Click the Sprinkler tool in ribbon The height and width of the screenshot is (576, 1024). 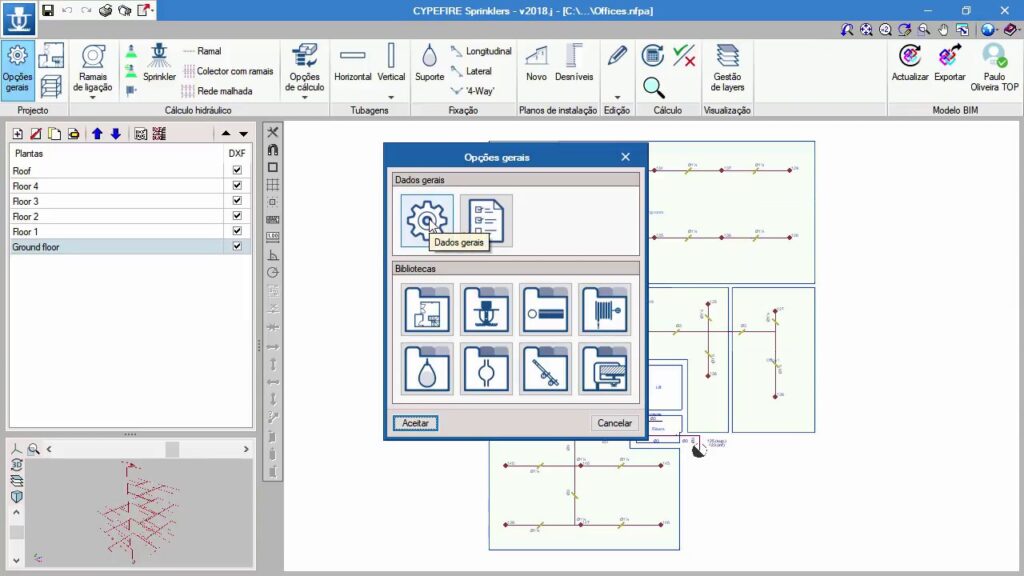(x=159, y=63)
